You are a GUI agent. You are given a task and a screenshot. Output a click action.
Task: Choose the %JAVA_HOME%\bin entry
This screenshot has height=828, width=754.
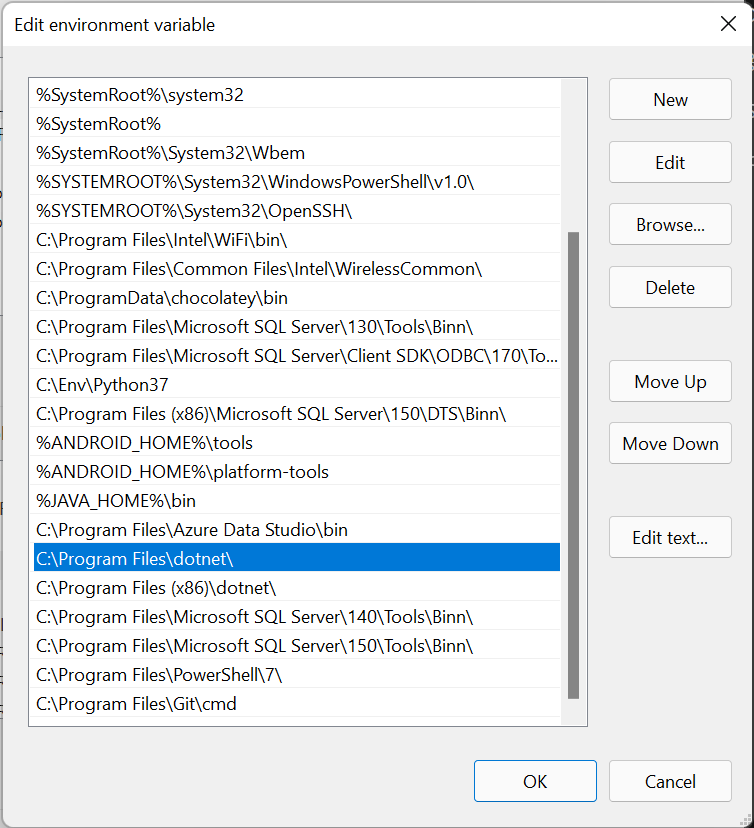click(116, 501)
